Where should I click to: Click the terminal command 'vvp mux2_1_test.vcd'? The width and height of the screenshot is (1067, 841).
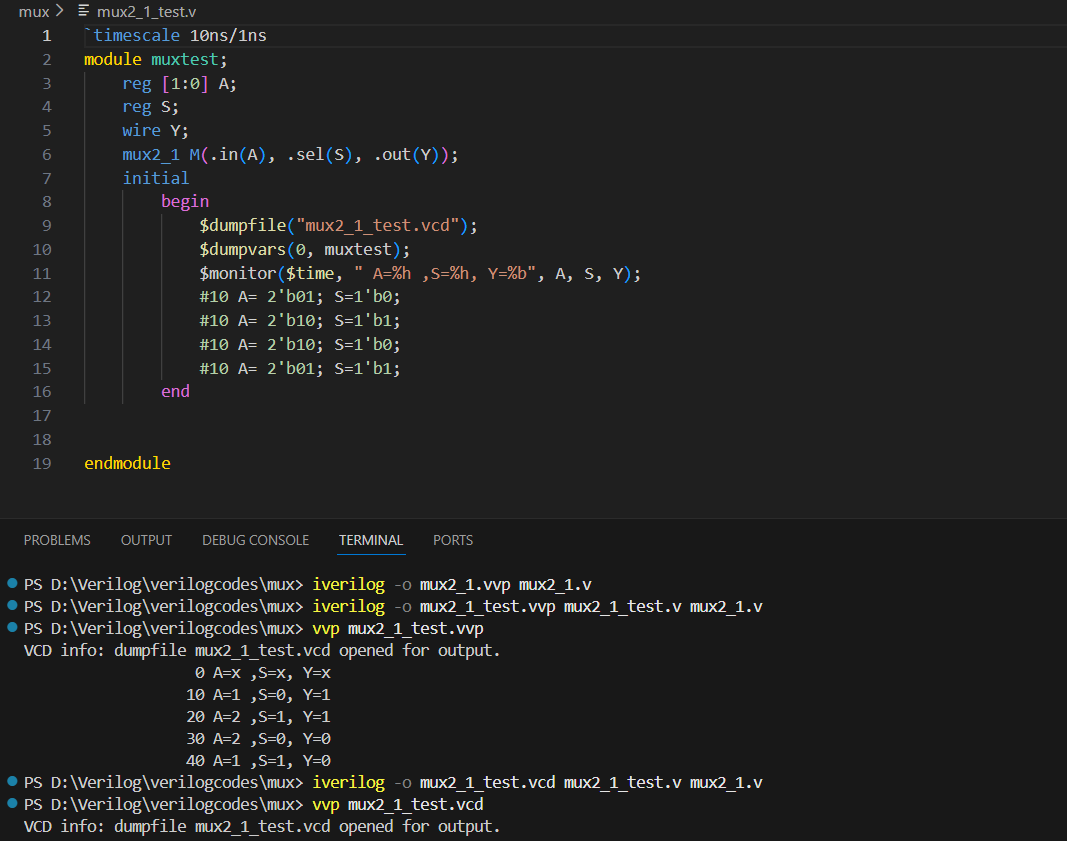click(398, 804)
